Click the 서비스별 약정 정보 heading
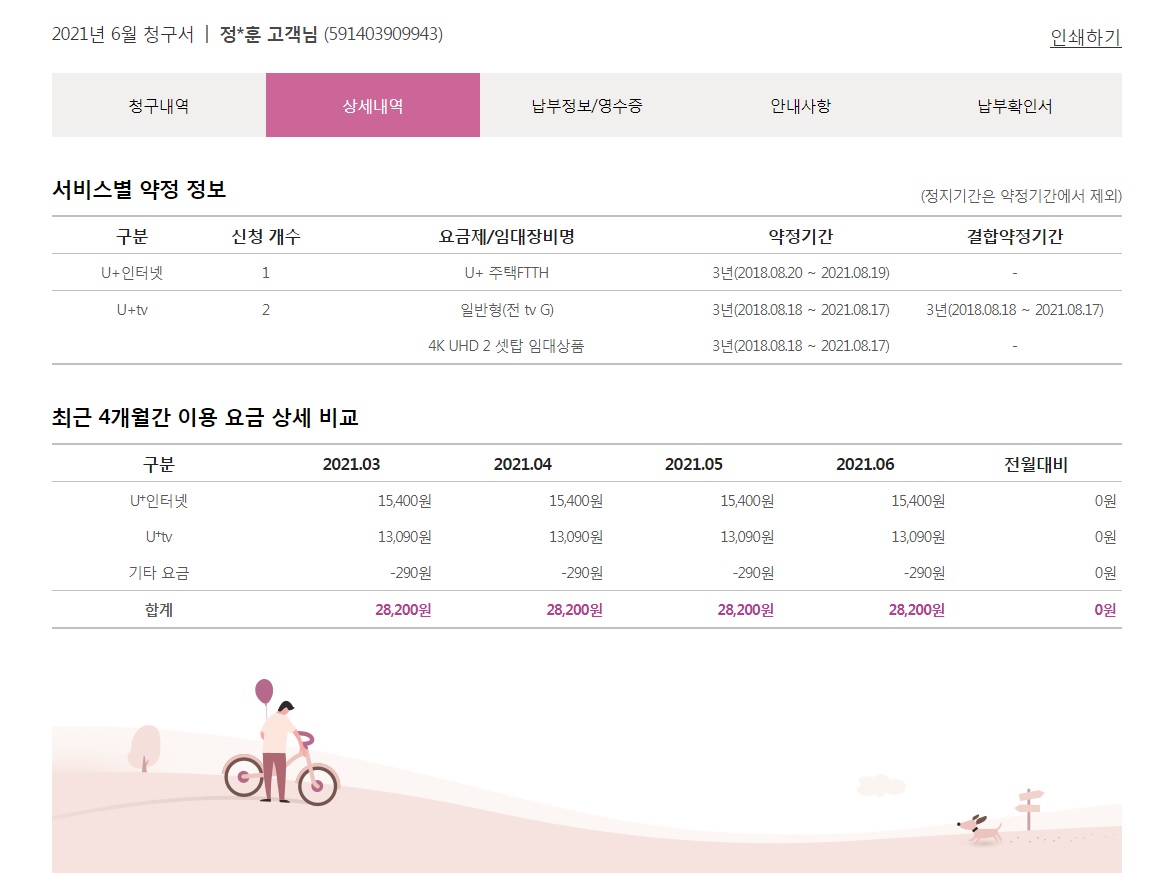Screen dimensions: 1157x873 click(139, 189)
